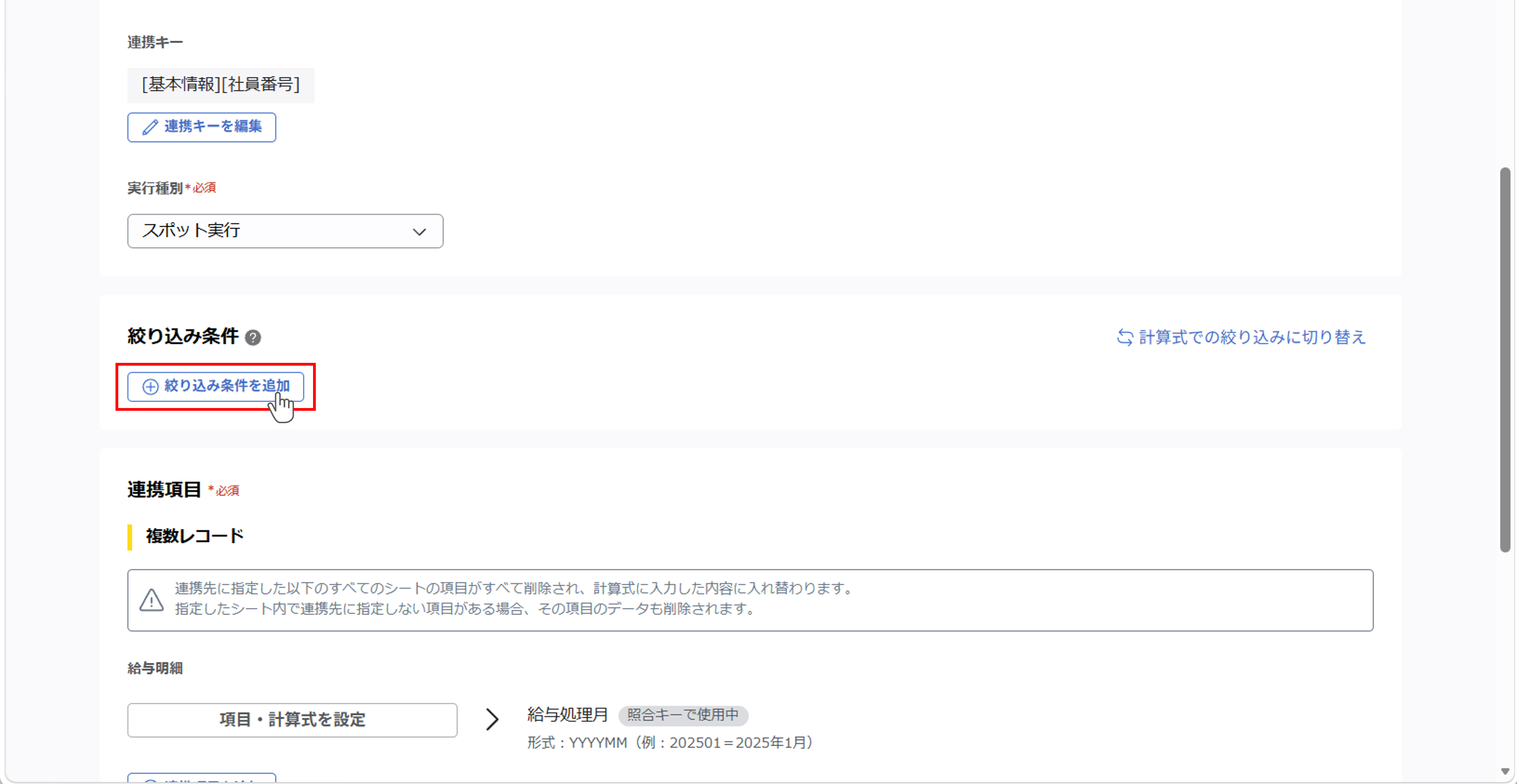Click the plus circle icon in 絞り込み条件を追加
The width and height of the screenshot is (1517, 784).
pyautogui.click(x=150, y=386)
